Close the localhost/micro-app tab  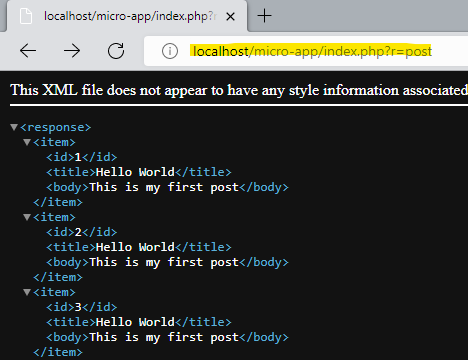point(230,16)
